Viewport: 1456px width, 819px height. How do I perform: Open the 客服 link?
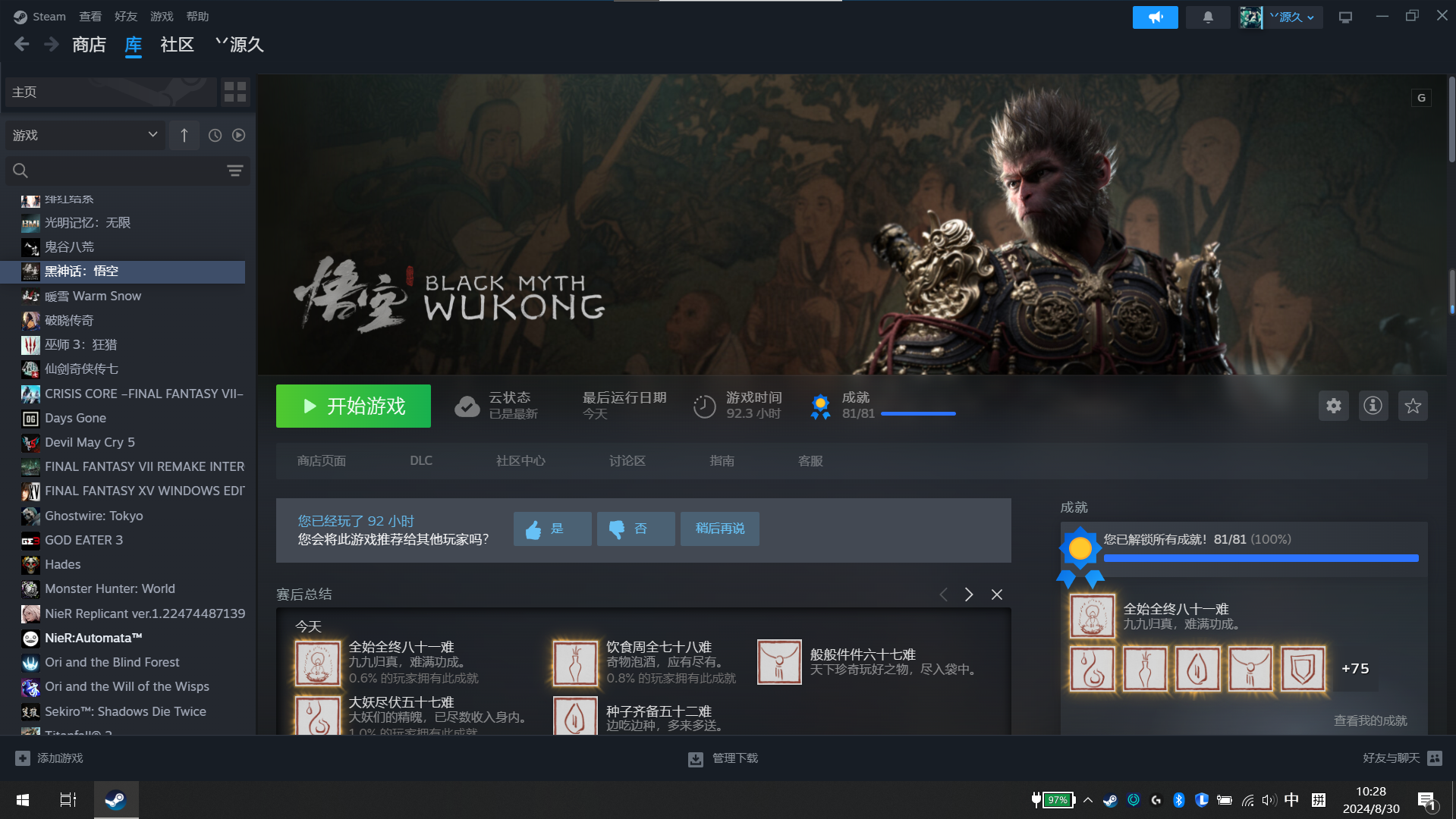pyautogui.click(x=810, y=461)
